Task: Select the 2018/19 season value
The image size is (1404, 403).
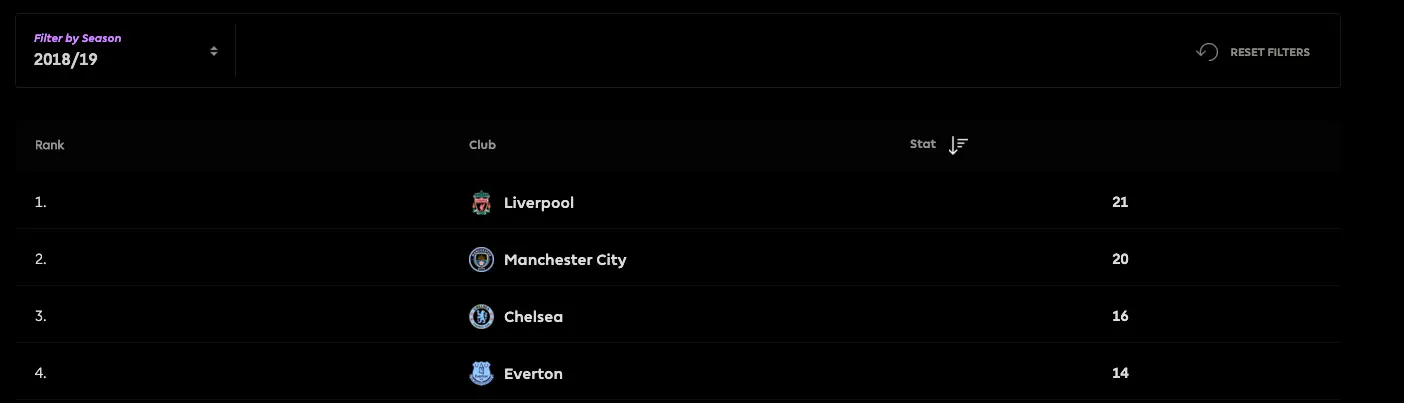Action: click(65, 60)
